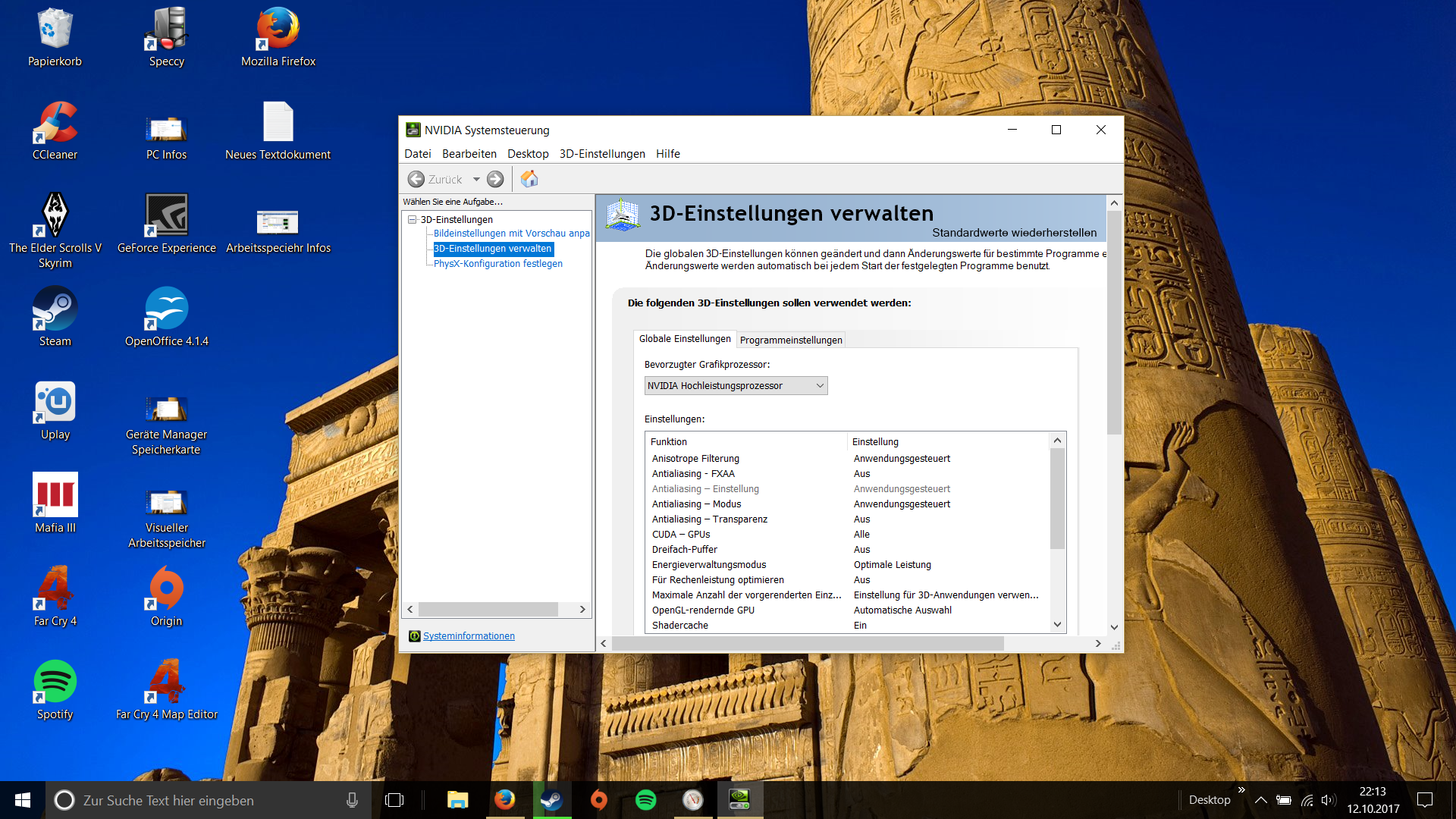This screenshot has height=819, width=1456.
Task: Switch to the Programmeinstellungen tab
Action: point(790,340)
